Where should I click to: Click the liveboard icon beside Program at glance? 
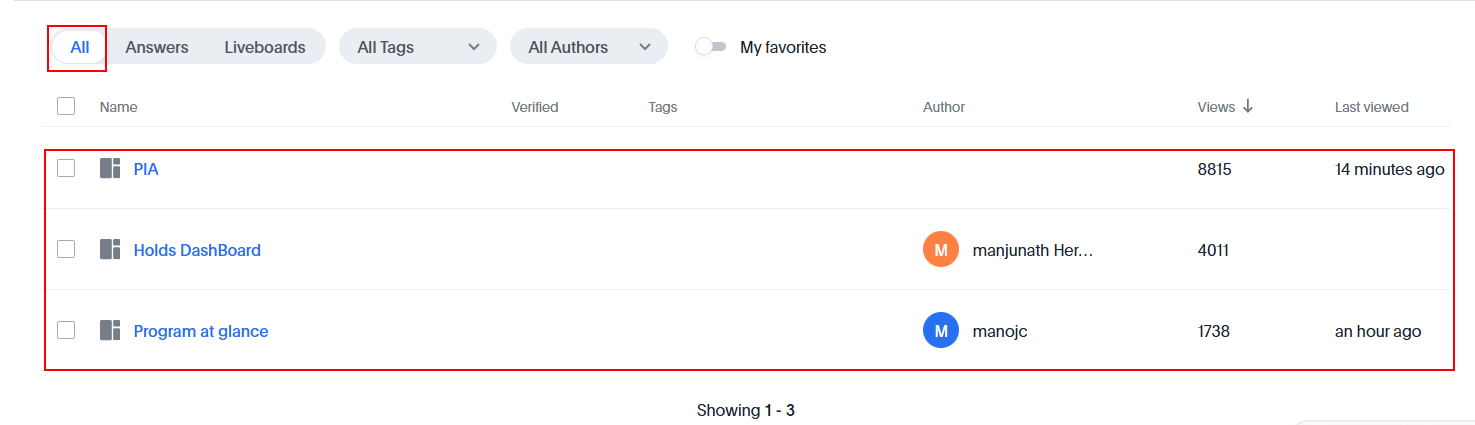[x=110, y=331]
